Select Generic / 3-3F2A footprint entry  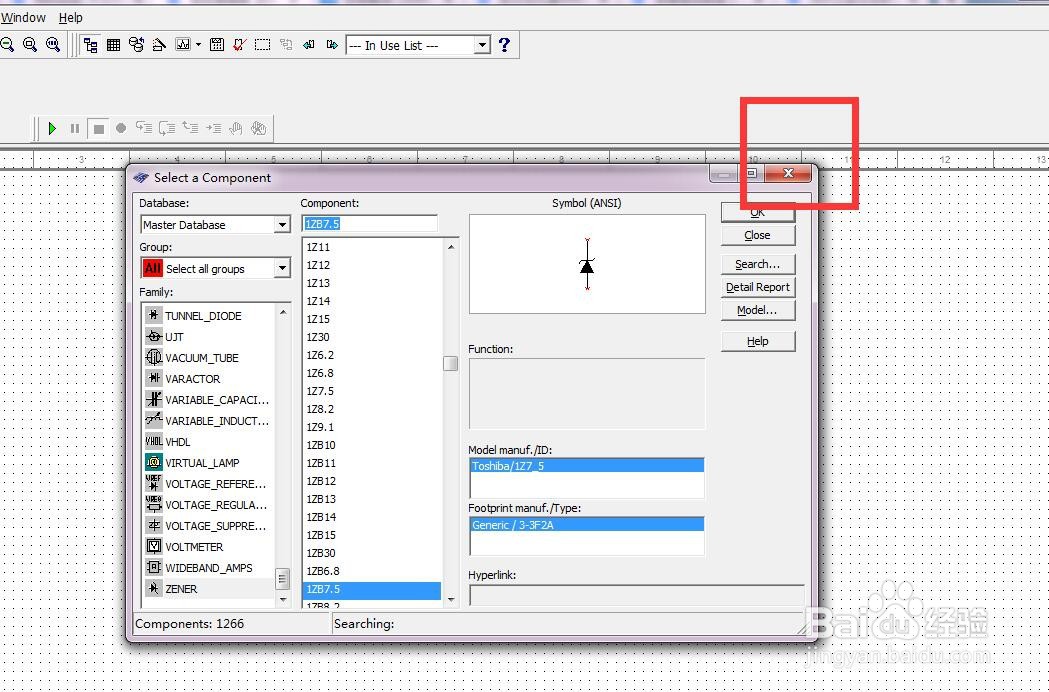(x=587, y=525)
